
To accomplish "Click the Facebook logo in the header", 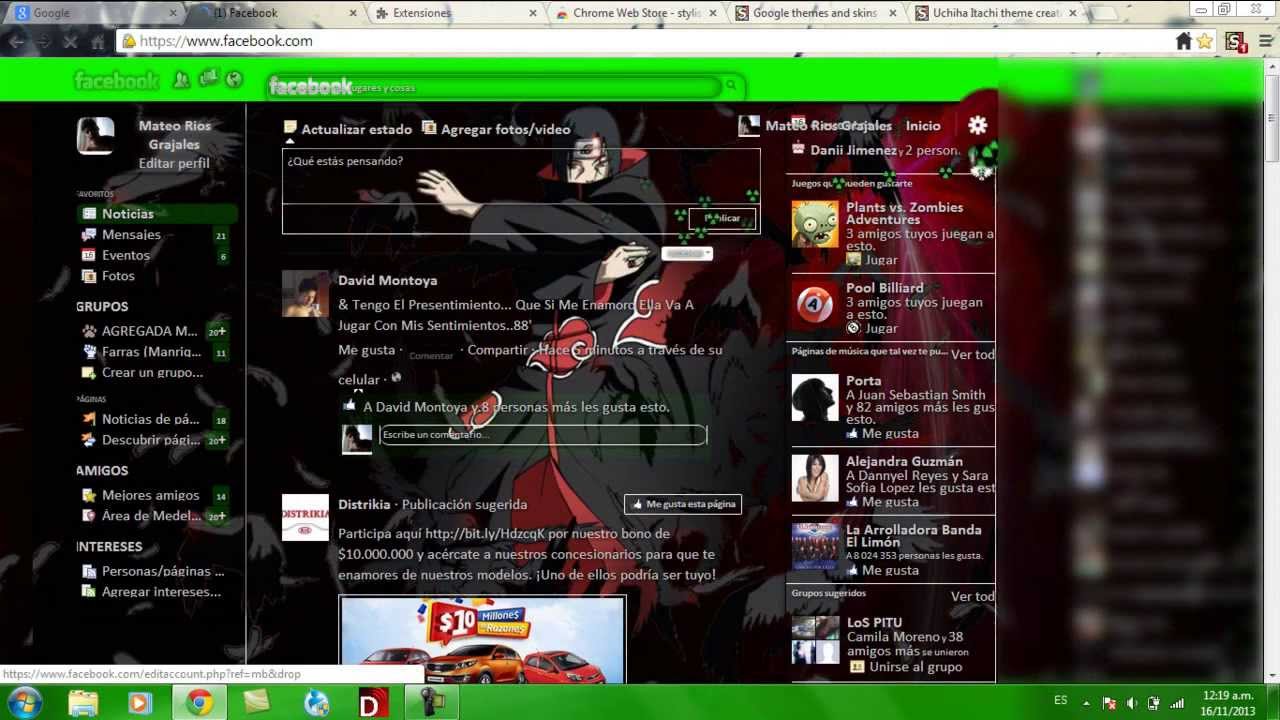I will [116, 81].
